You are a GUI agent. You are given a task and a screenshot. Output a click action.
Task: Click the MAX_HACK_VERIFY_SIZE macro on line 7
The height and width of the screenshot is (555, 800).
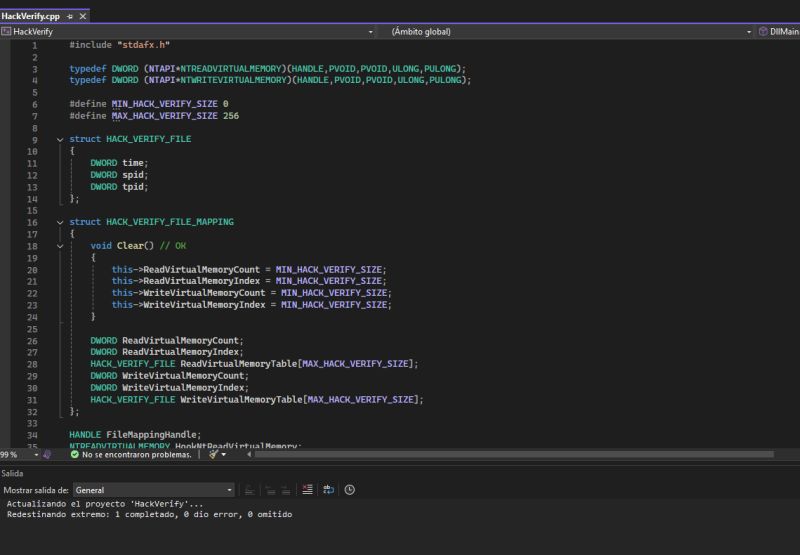click(x=164, y=116)
